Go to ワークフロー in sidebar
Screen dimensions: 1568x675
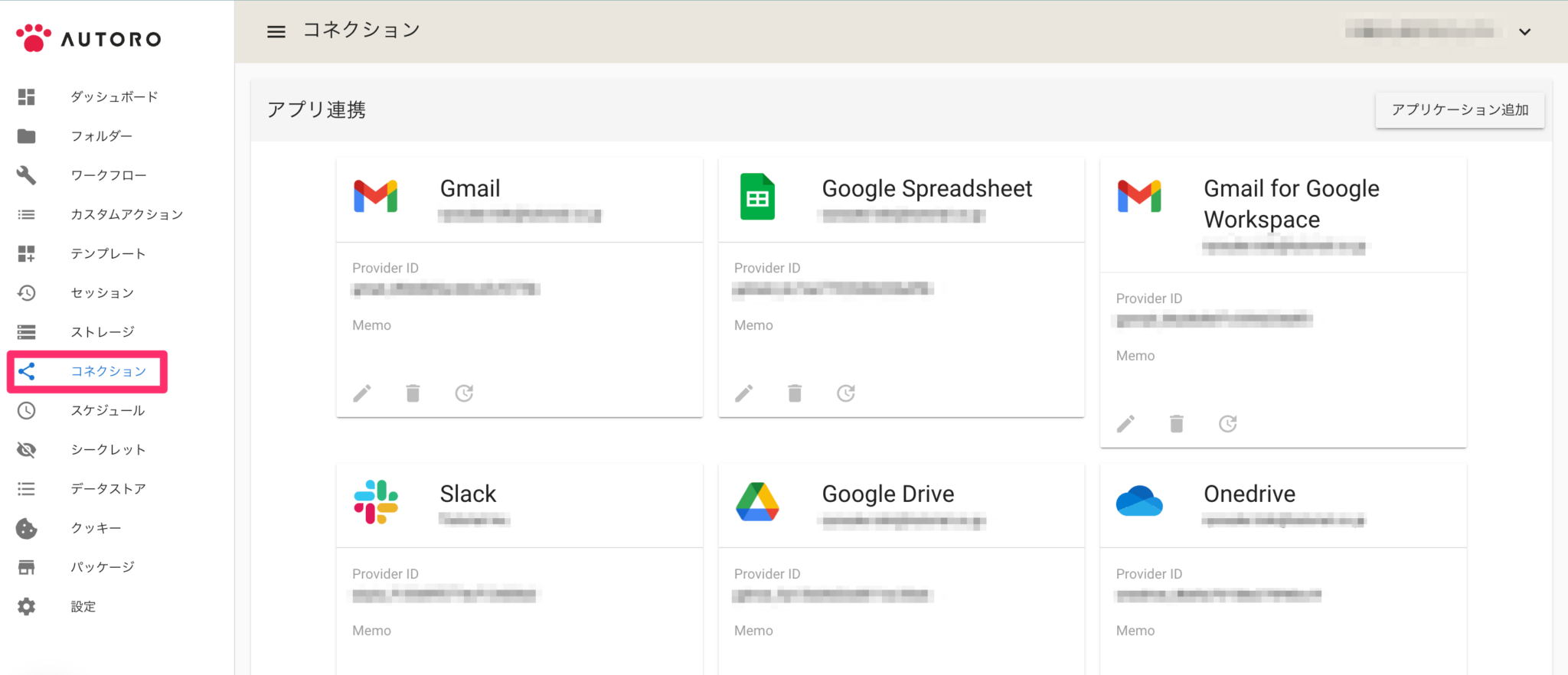109,175
